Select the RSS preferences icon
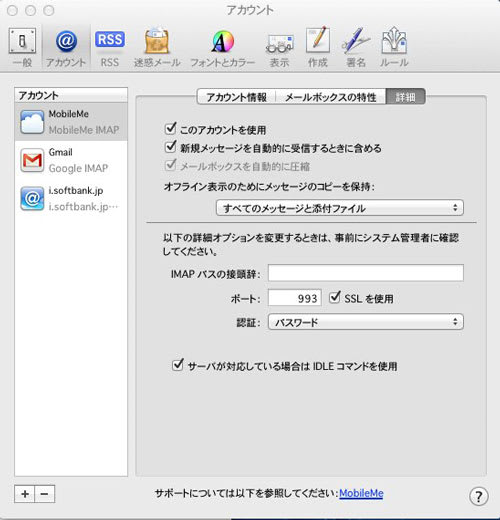The image size is (500, 520). tap(110, 47)
